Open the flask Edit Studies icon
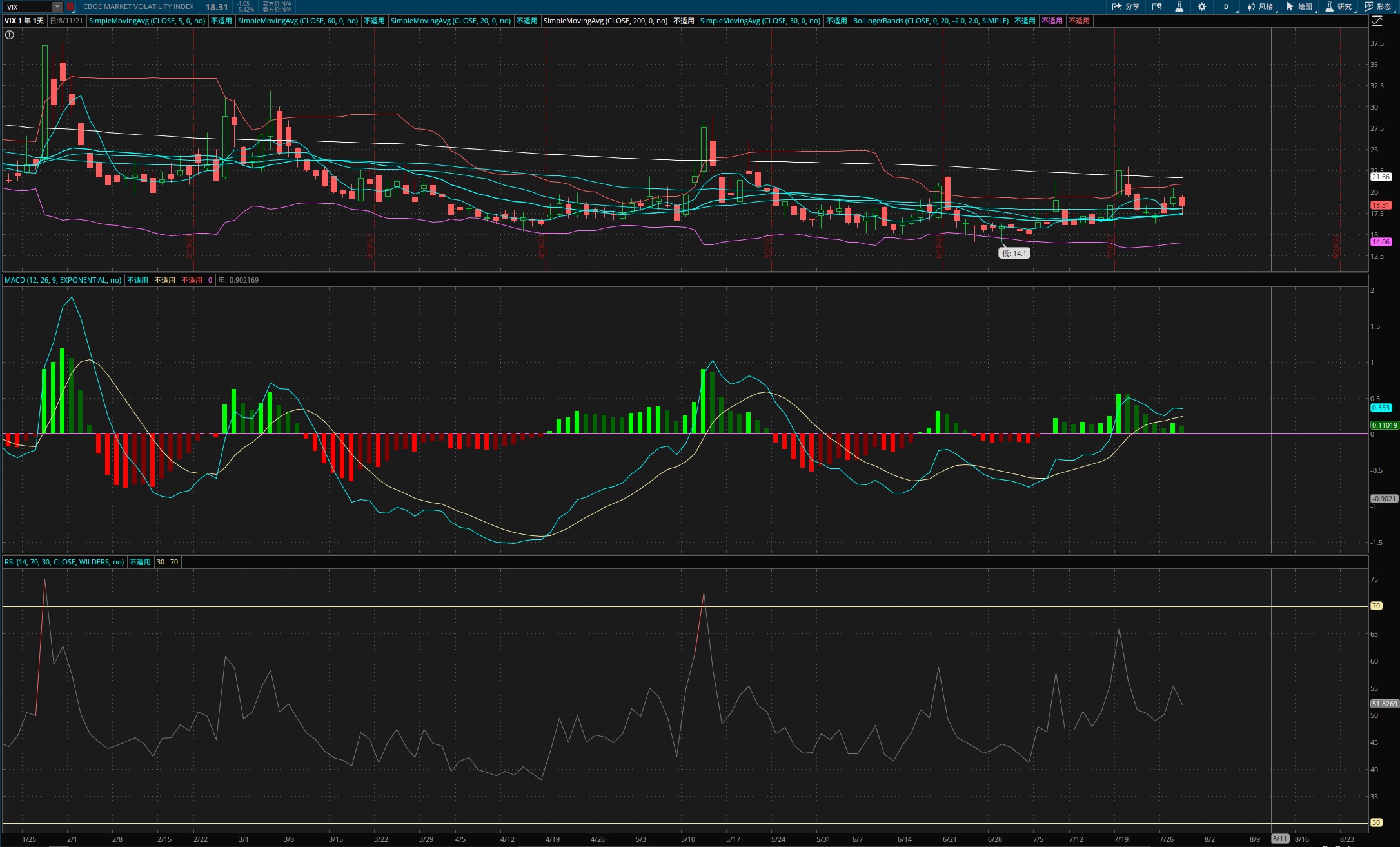Viewport: 1400px width, 847px height. (1179, 6)
